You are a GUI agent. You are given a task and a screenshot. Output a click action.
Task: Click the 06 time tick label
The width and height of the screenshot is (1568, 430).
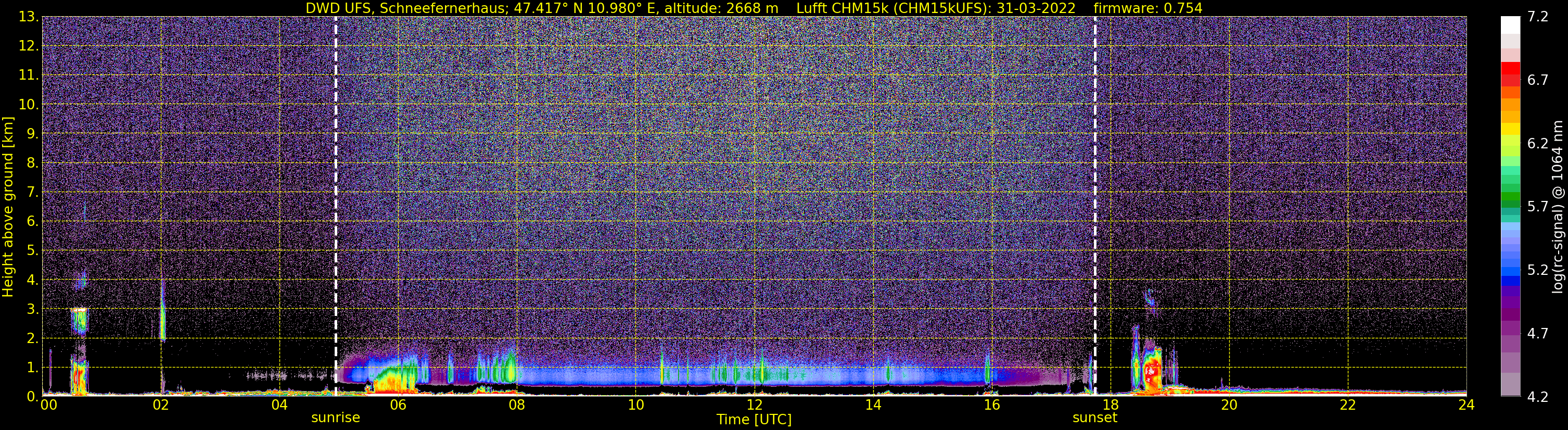398,405
